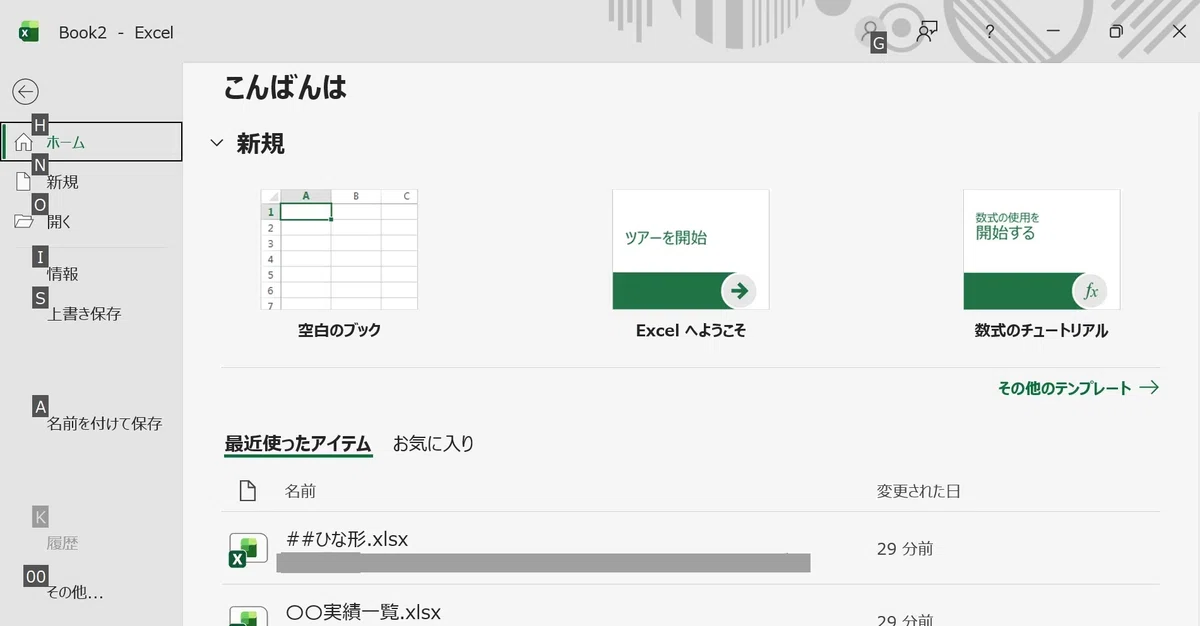Click the new document page icon

click(x=23, y=182)
